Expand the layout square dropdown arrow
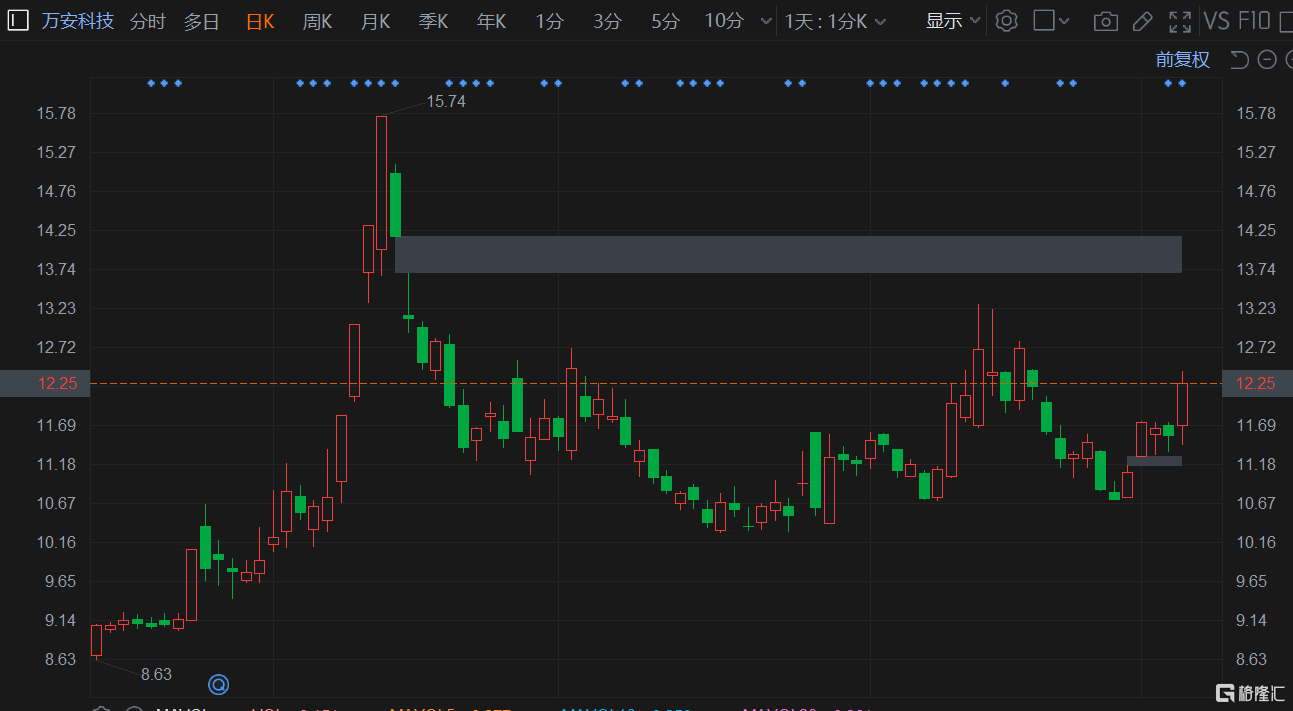Viewport: 1293px width, 711px height. tap(1063, 21)
